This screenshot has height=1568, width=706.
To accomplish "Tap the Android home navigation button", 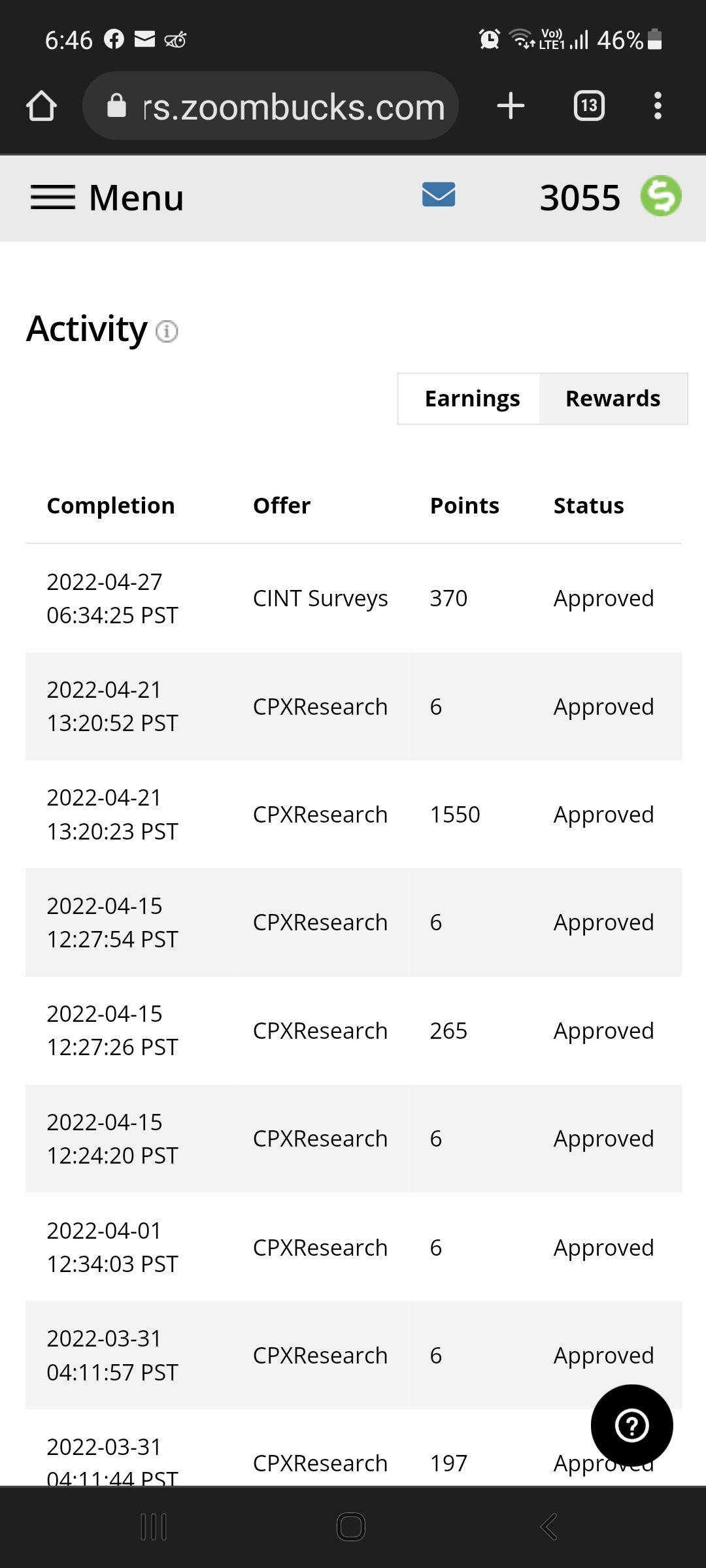I will point(351,1527).
